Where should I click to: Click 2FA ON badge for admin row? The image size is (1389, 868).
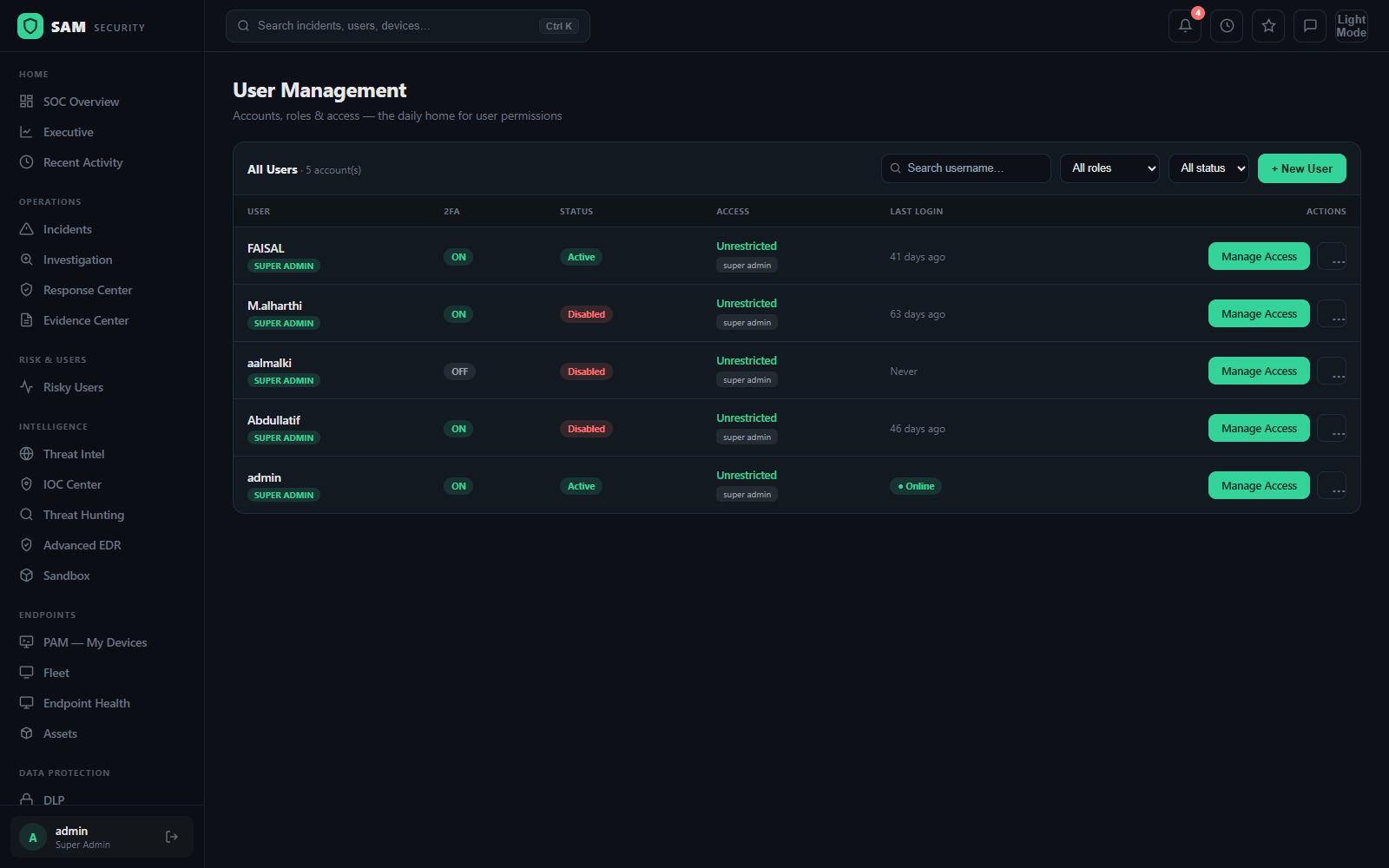458,486
